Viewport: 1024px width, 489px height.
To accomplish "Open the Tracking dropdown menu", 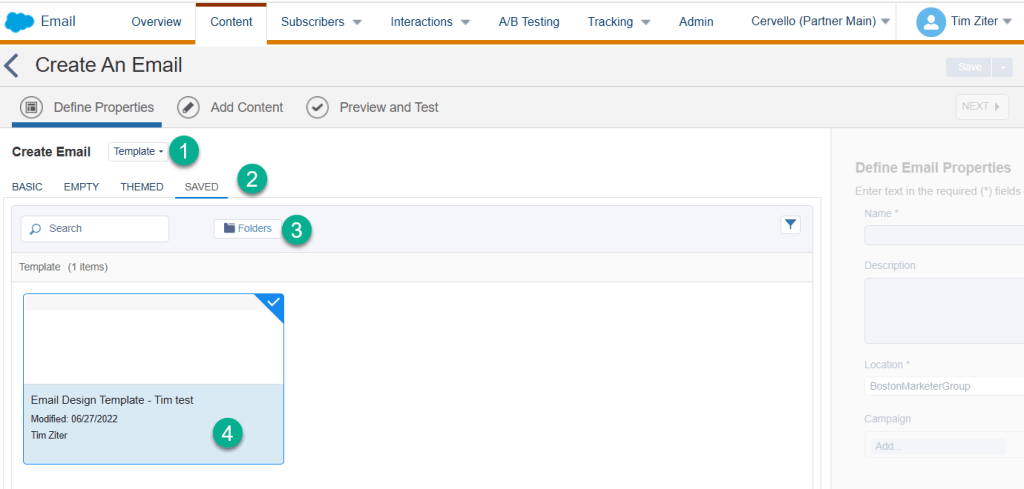I will [x=618, y=22].
